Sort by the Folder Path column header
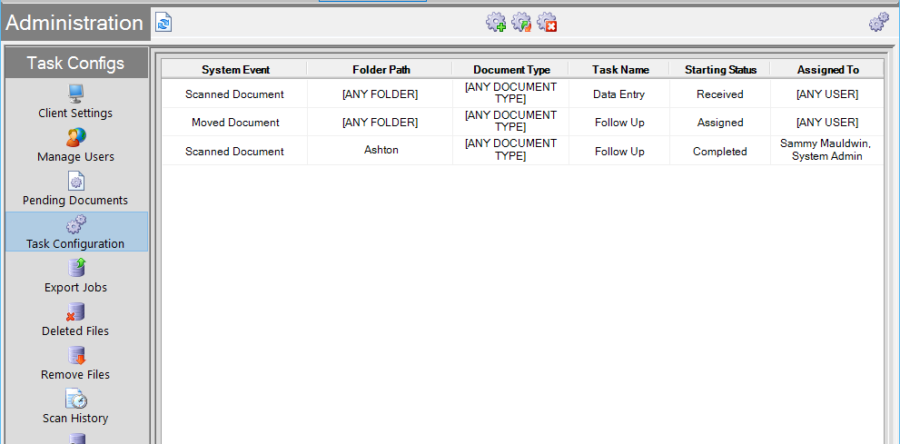 point(381,70)
